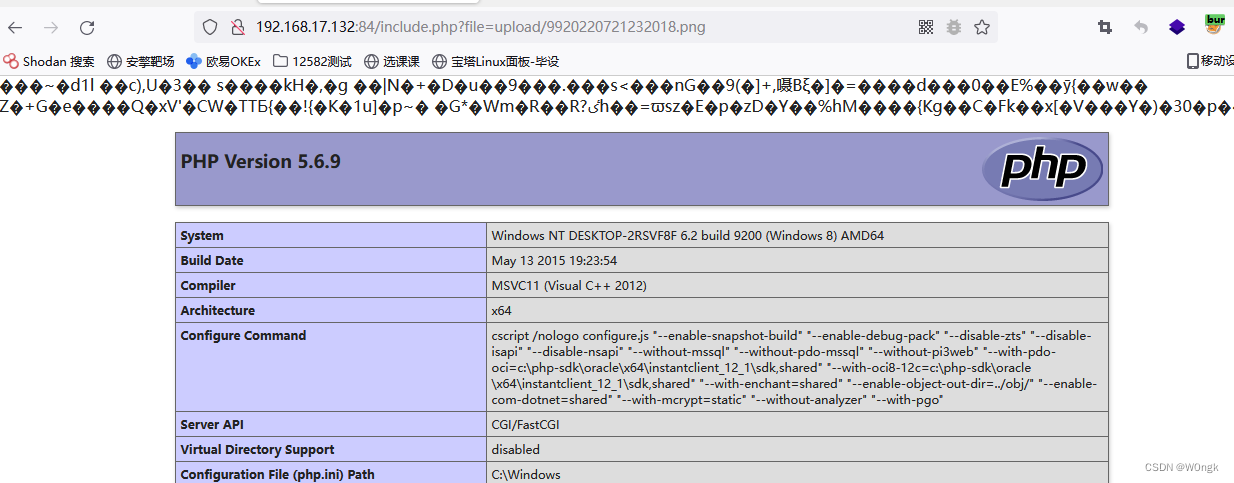Click the 'CGI/FastCGI' value
This screenshot has height=483, width=1234.
526,425
